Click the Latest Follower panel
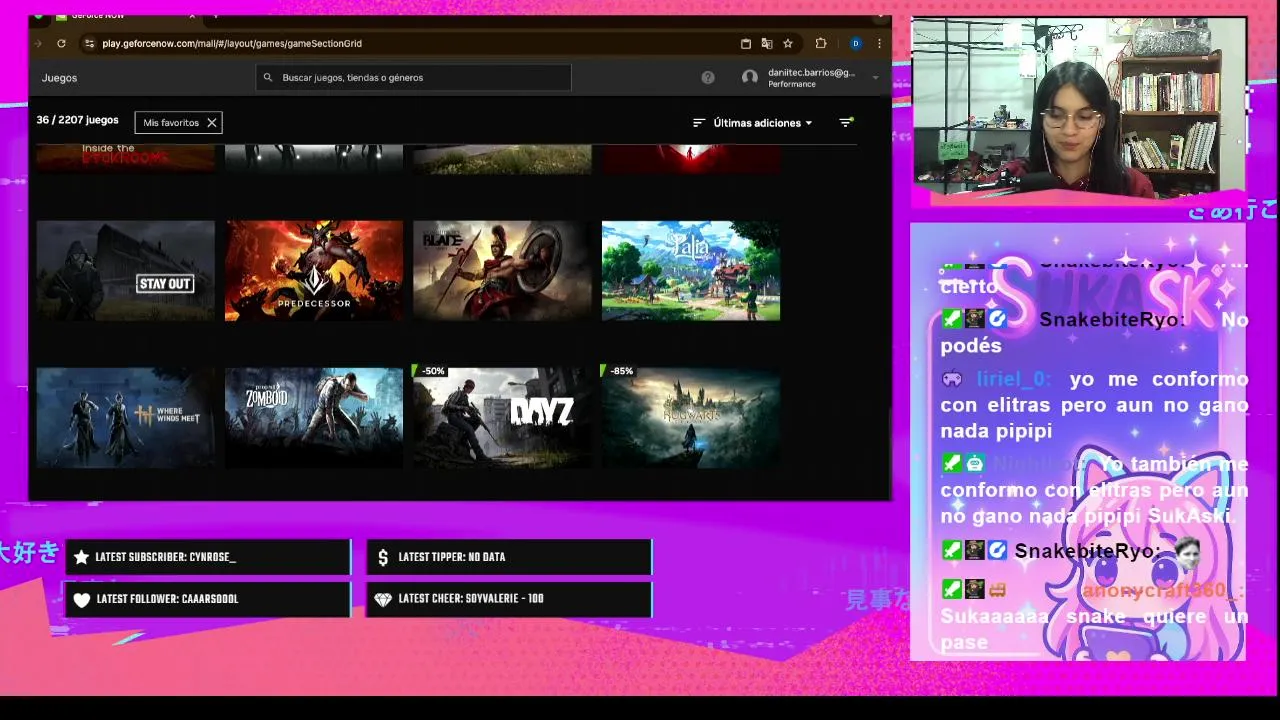1280x720 pixels. coord(208,599)
